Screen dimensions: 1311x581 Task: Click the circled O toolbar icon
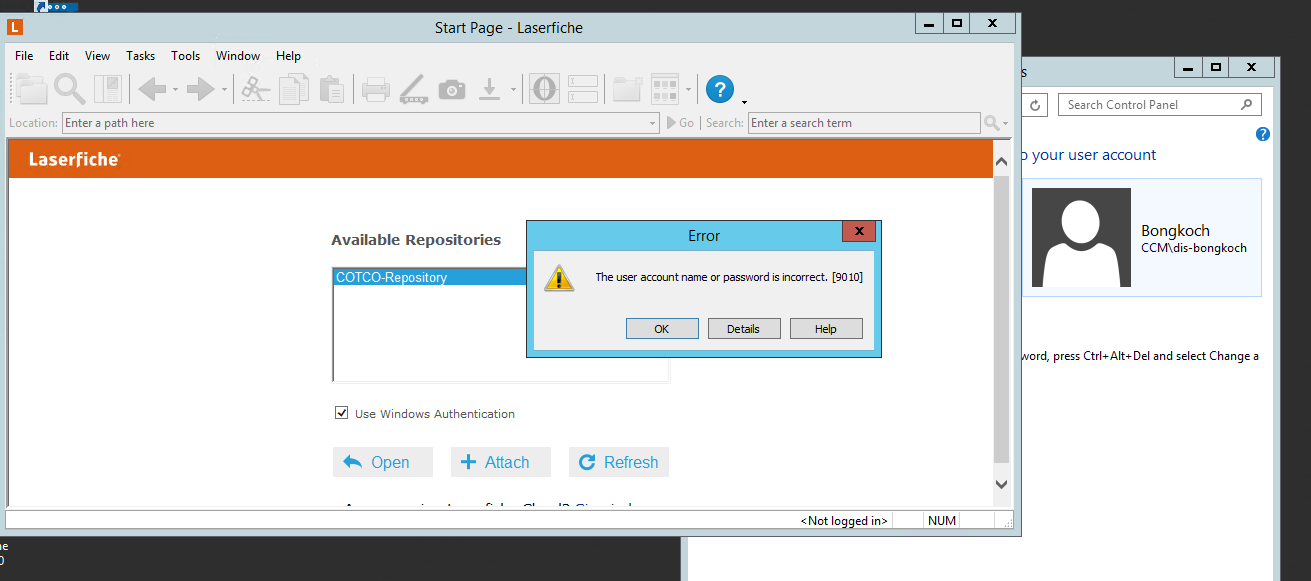pos(544,89)
